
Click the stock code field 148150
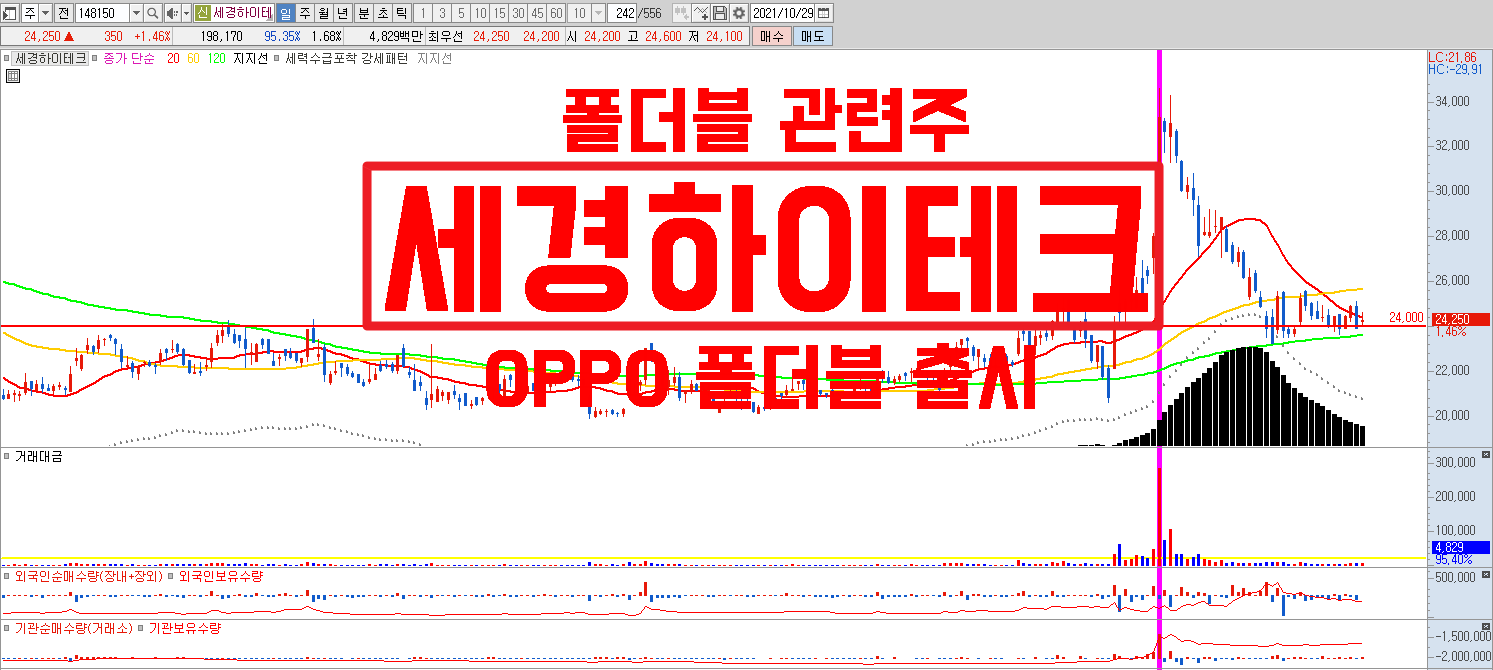pos(102,13)
